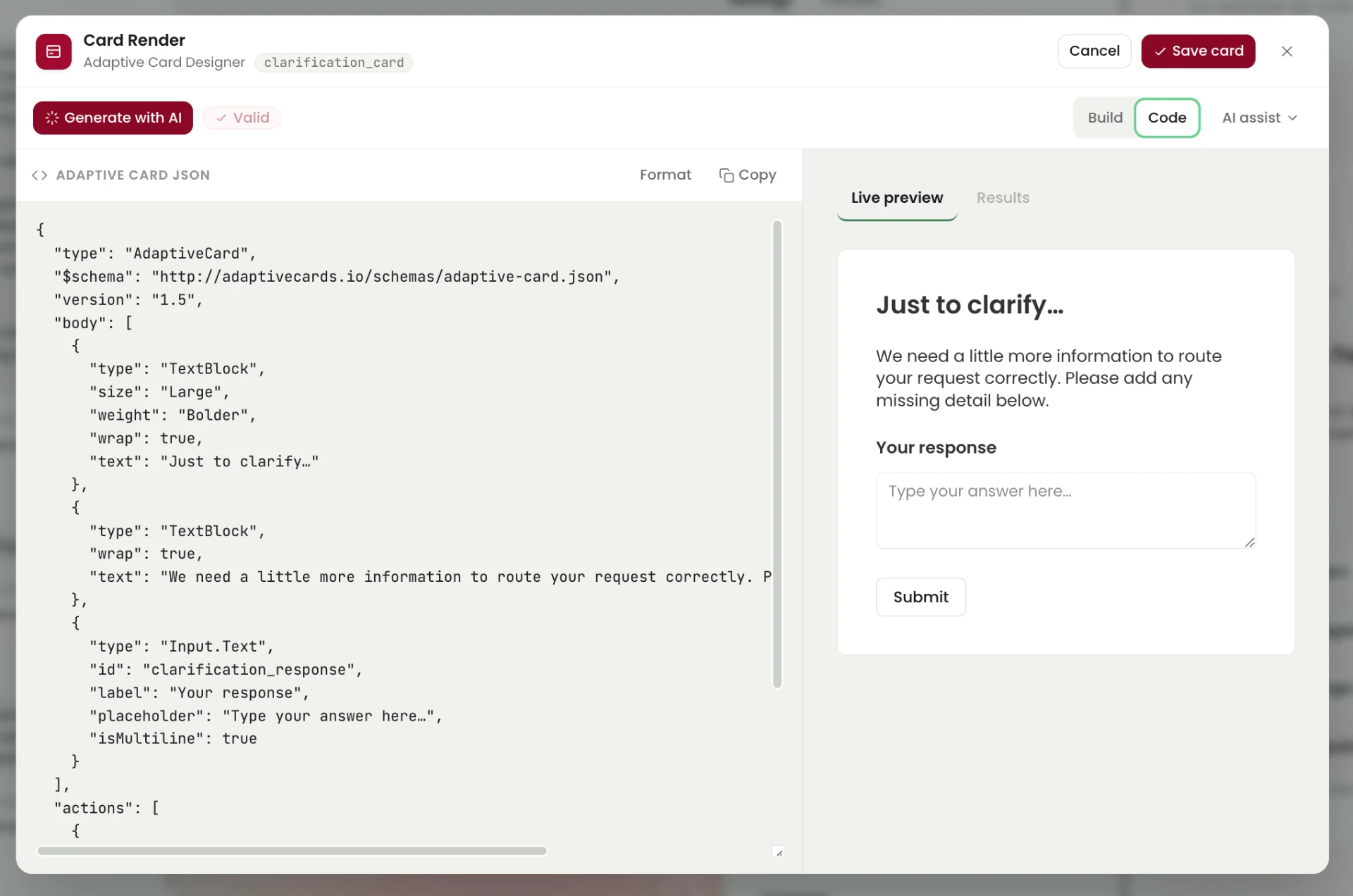Viewport: 1353px width, 896px height.
Task: Open the Results tab
Action: [1003, 198]
